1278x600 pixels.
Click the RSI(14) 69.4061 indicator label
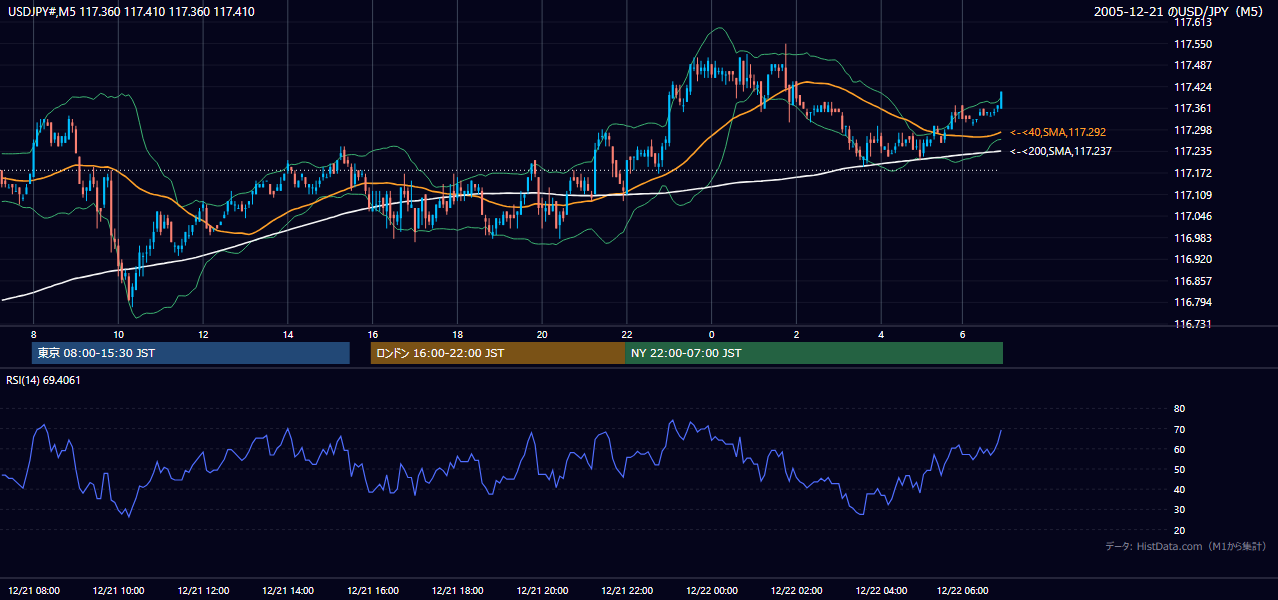(44, 380)
